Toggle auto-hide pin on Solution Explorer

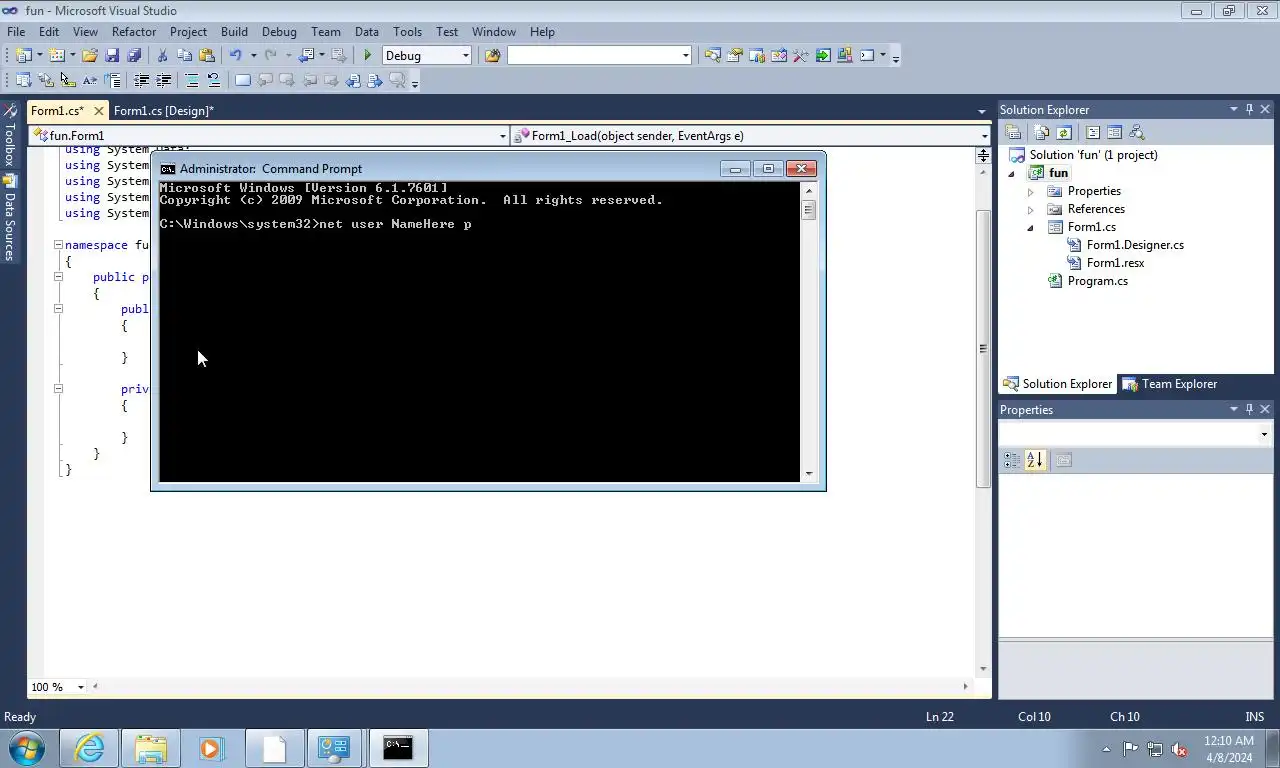(1249, 109)
